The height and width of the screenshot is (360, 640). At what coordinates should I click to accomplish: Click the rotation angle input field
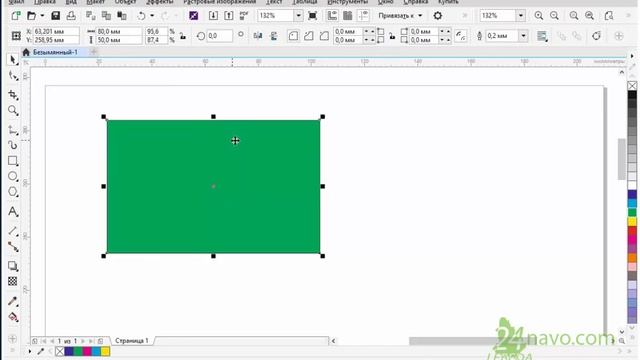click(220, 36)
